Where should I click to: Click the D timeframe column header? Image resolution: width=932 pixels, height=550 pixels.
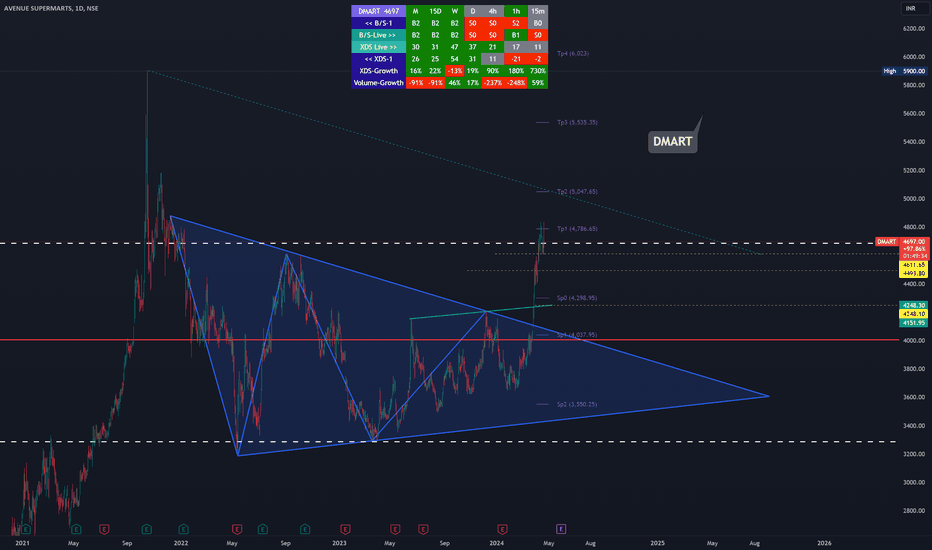[473, 11]
